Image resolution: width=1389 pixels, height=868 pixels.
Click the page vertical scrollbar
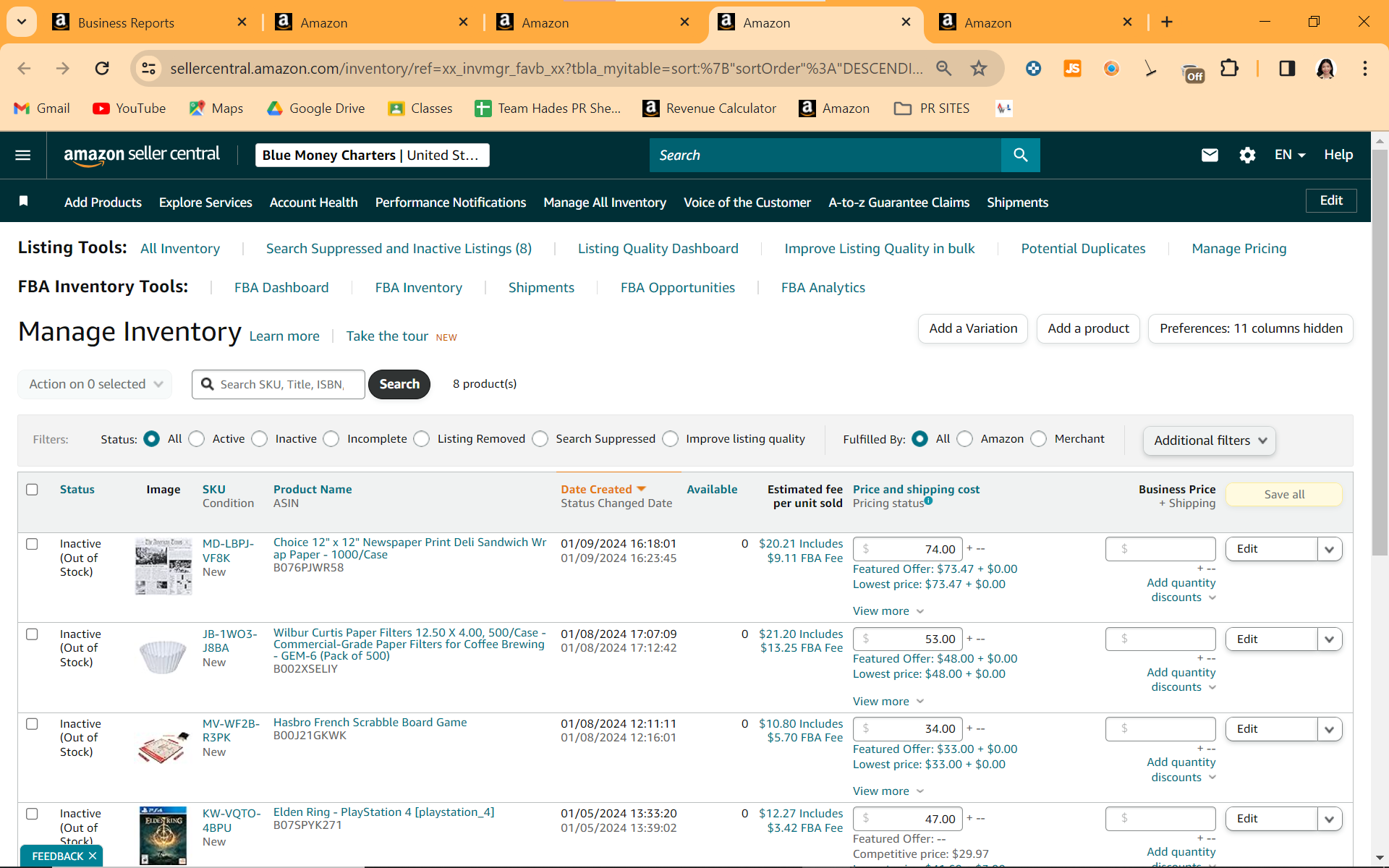click(x=1380, y=353)
